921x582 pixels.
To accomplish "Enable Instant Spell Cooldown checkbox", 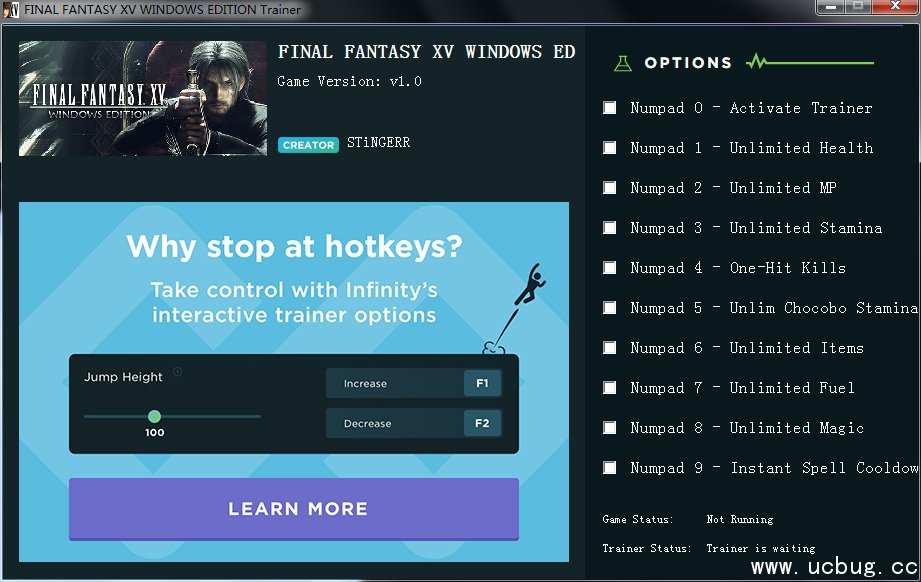I will tap(610, 467).
